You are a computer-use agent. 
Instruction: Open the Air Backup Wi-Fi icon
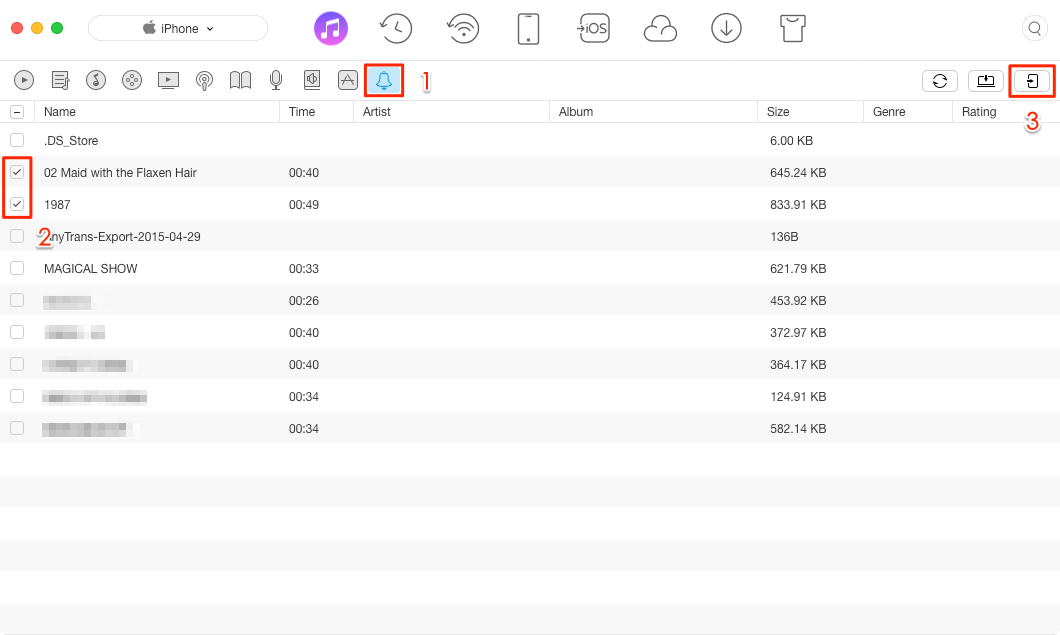(x=463, y=28)
